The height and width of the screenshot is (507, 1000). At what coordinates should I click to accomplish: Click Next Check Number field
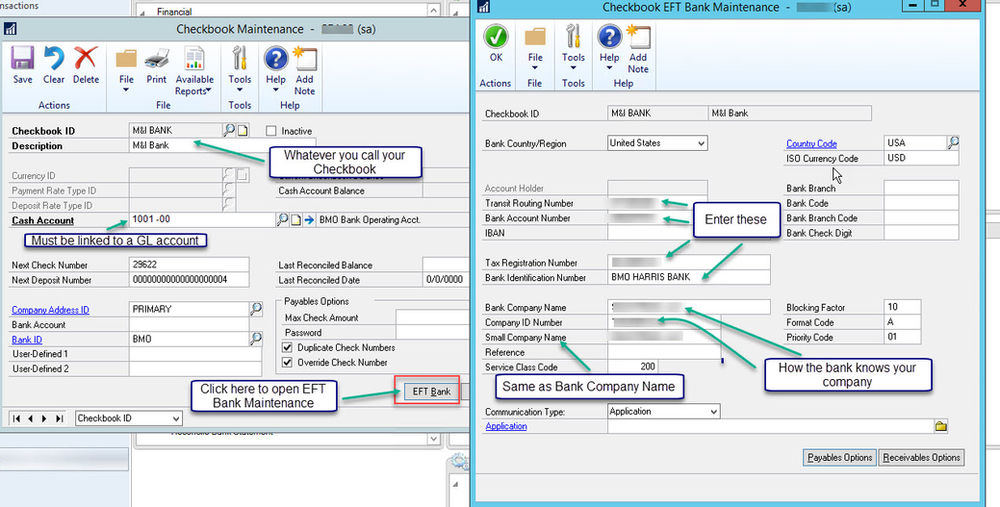coord(189,264)
